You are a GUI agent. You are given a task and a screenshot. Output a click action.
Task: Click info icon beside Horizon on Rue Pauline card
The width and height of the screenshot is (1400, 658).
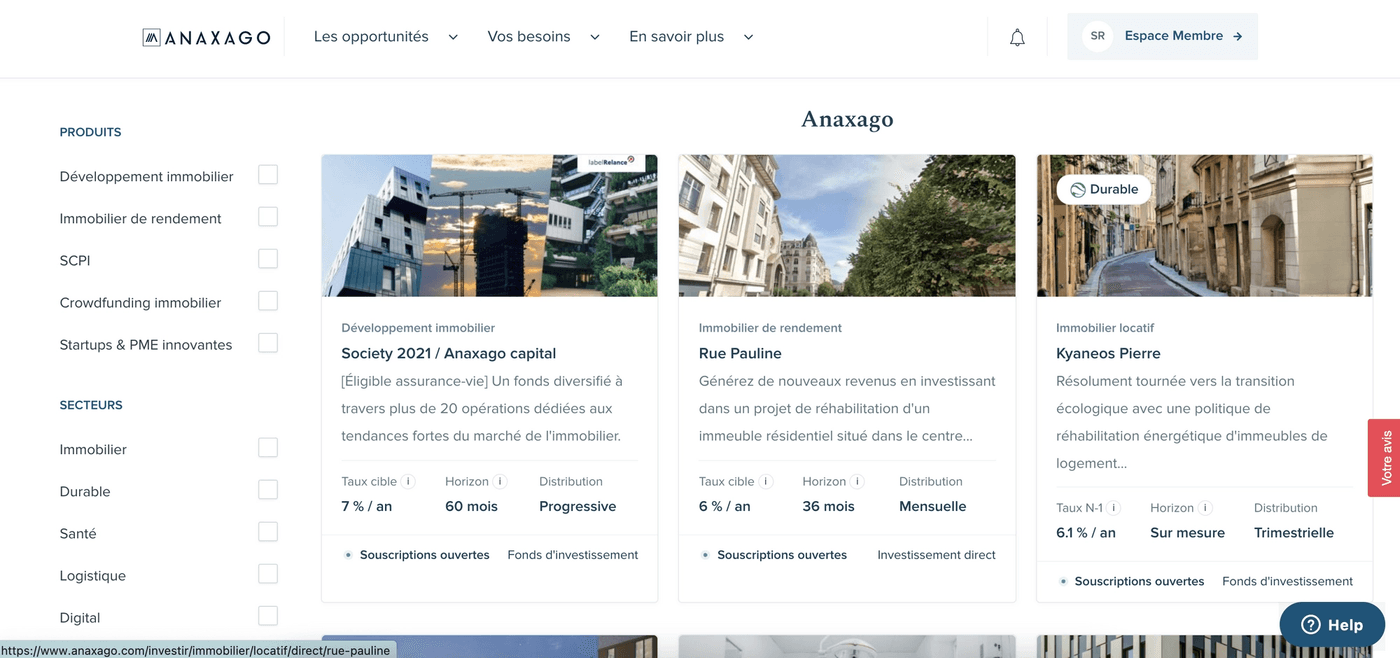857,482
